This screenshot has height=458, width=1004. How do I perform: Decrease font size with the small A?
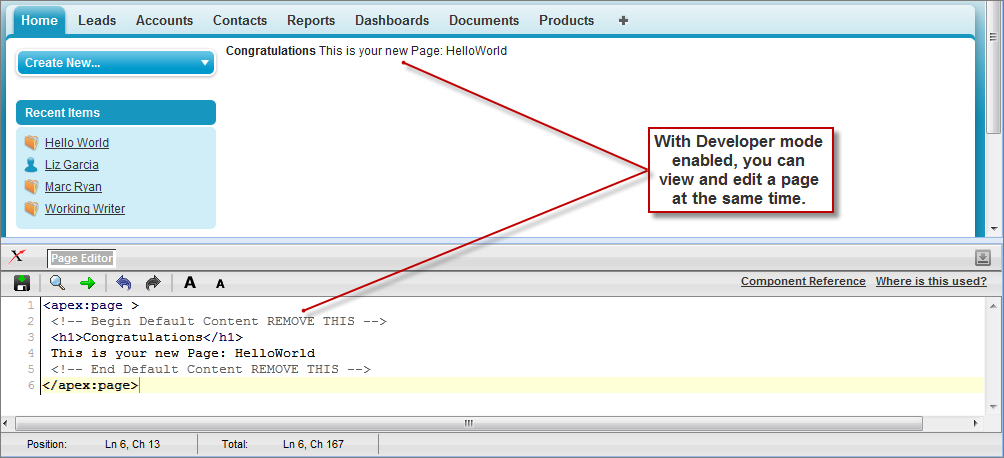click(x=220, y=284)
